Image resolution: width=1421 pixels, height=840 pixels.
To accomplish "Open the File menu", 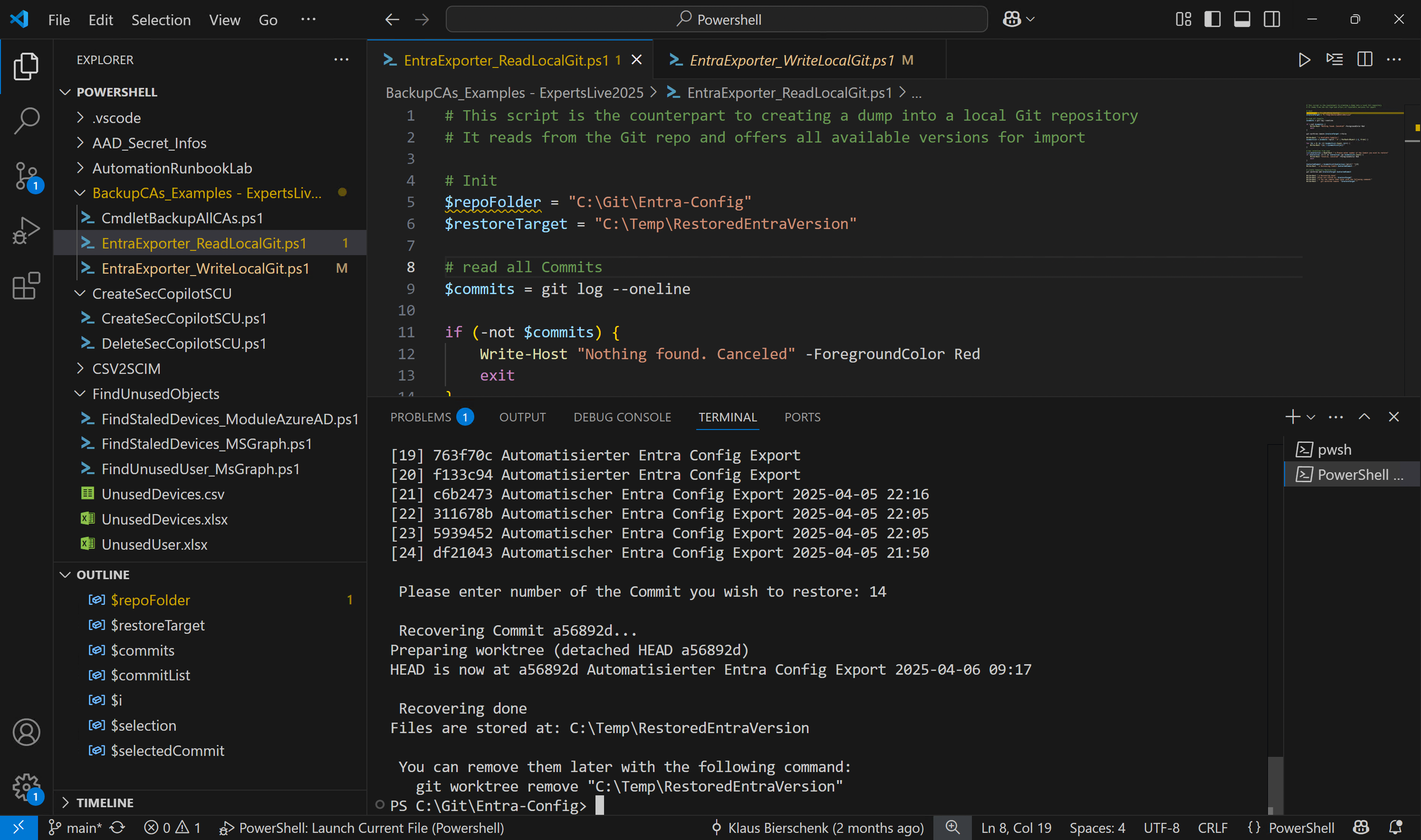I will 59,20.
